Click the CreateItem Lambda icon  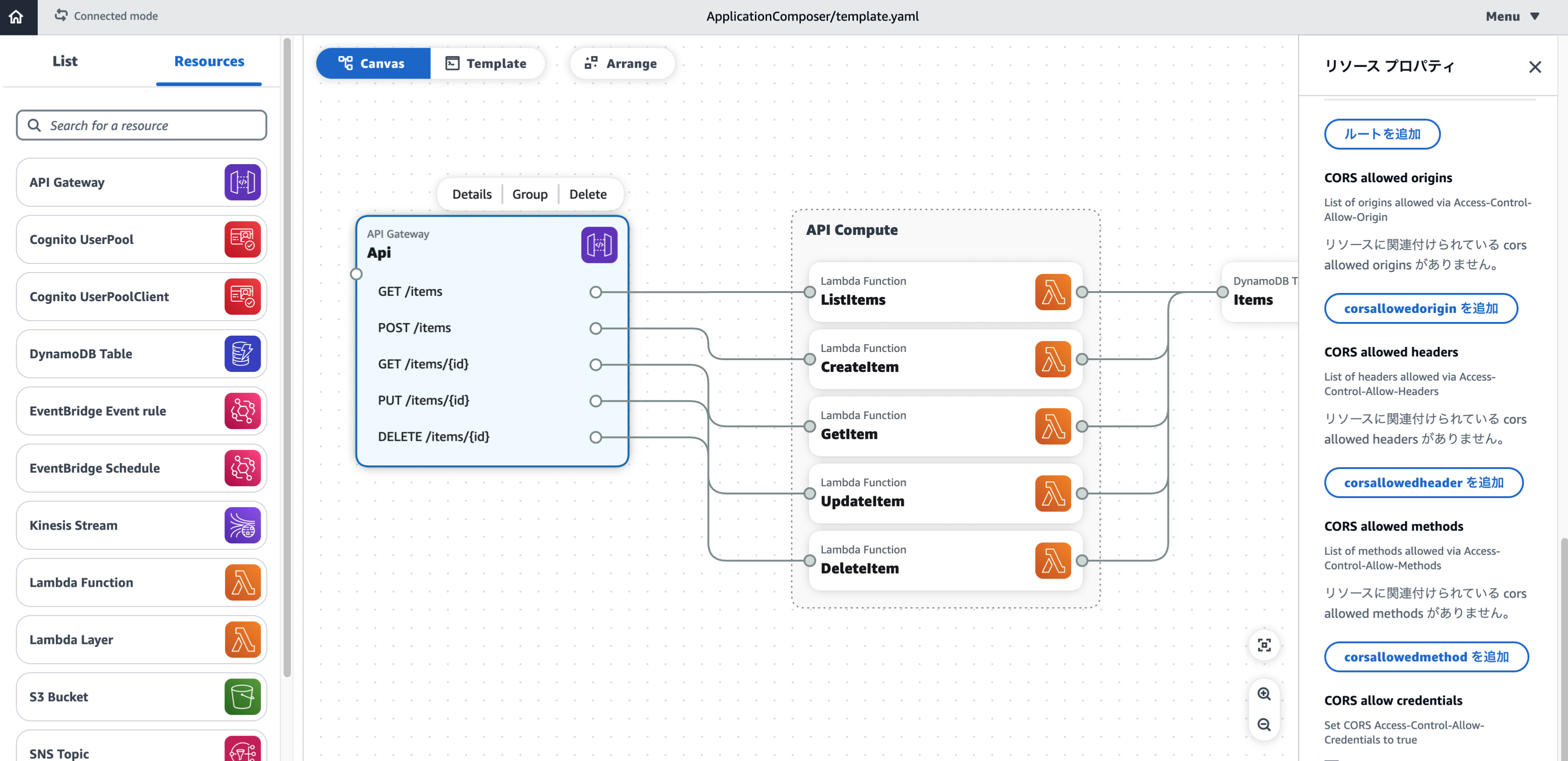tap(1052, 359)
